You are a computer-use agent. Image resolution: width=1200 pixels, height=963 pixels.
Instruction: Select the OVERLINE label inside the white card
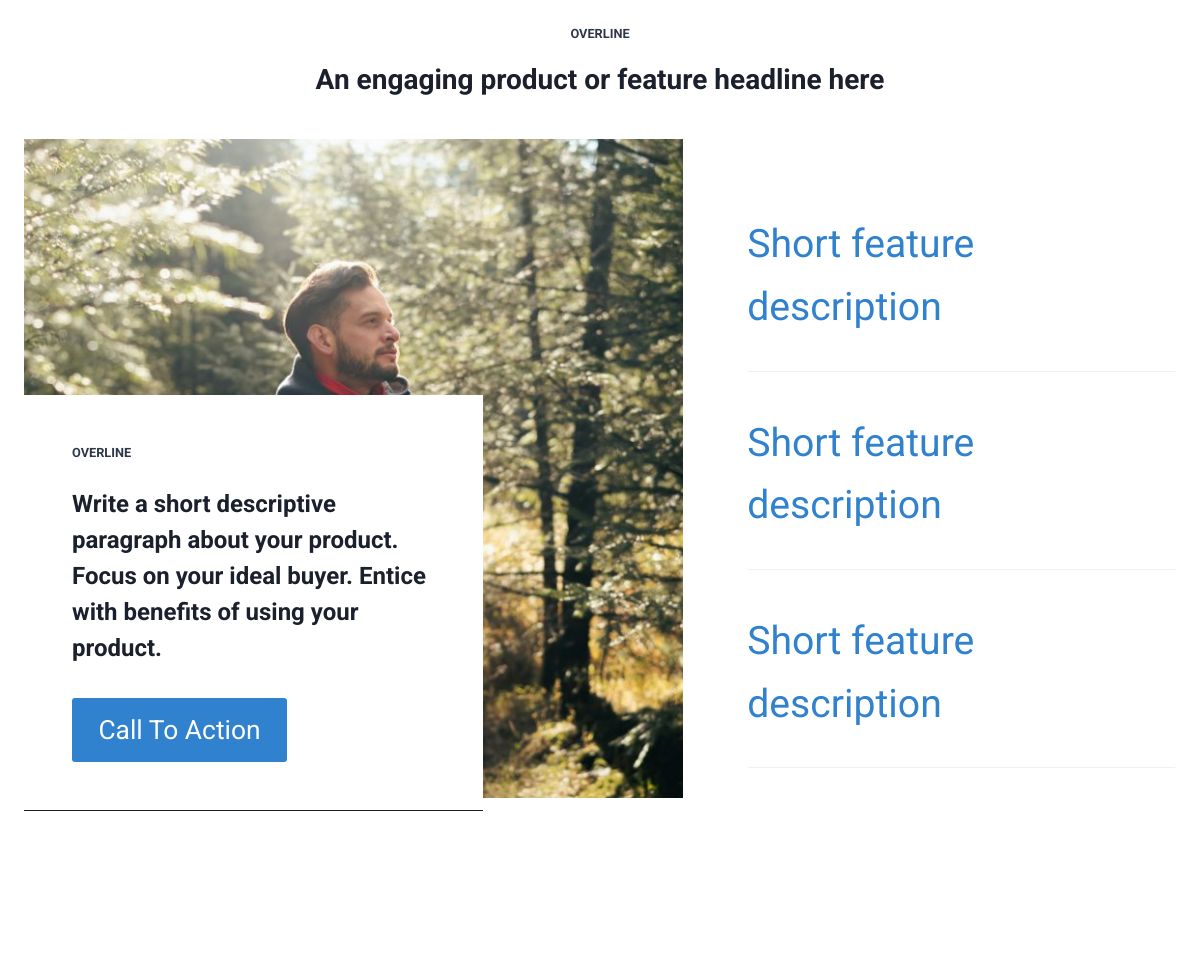[102, 453]
